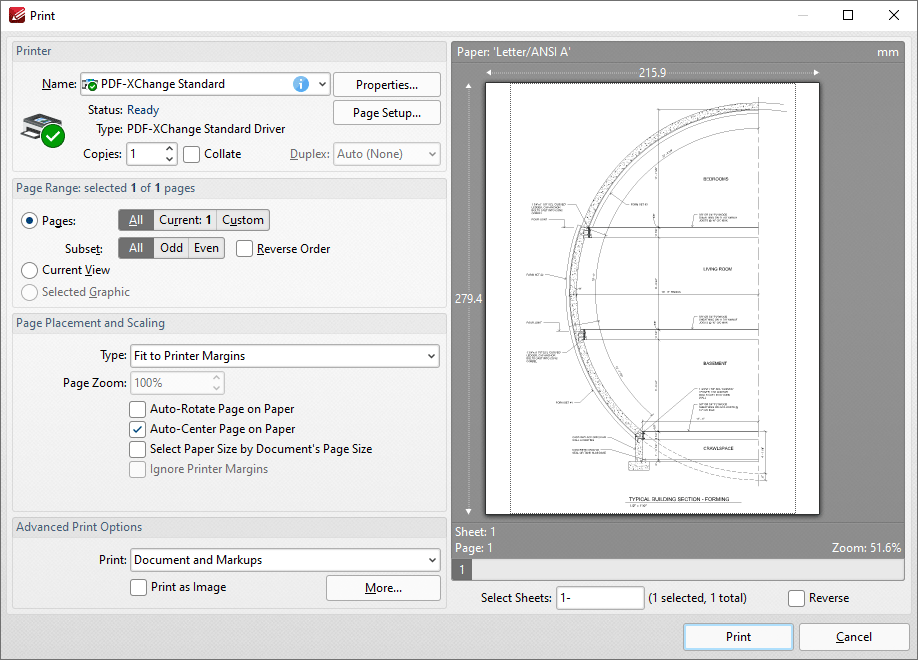The image size is (918, 660).
Task: Enable the Reverse sheets checkbox
Action: pos(796,599)
